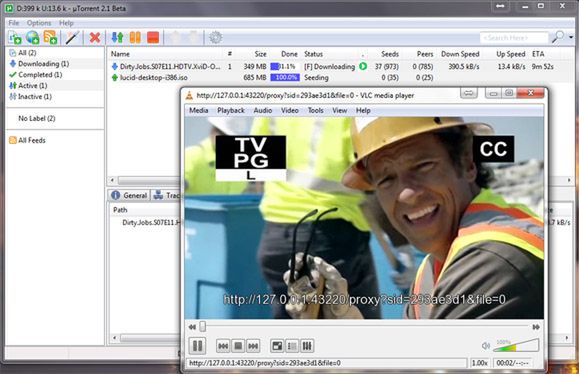579x374 pixels.
Task: Click the Start torrent arrows icon
Action: 117,37
